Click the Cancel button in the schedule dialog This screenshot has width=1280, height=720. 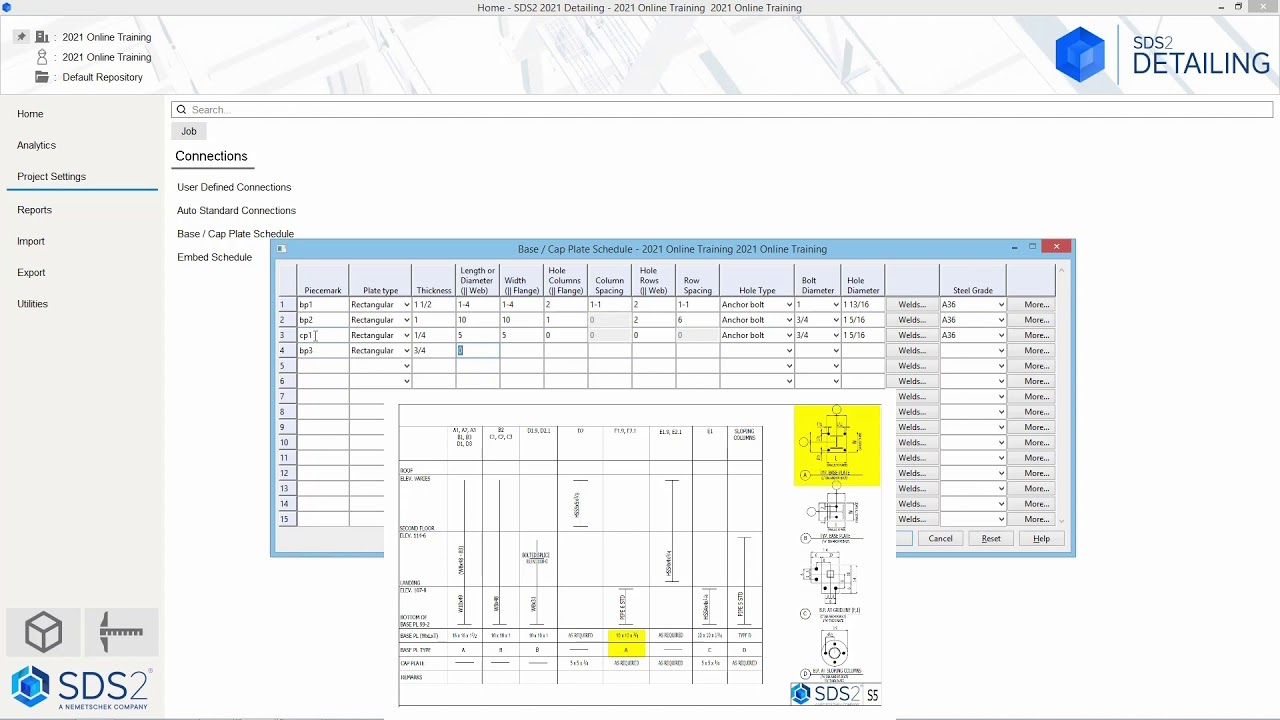[940, 538]
